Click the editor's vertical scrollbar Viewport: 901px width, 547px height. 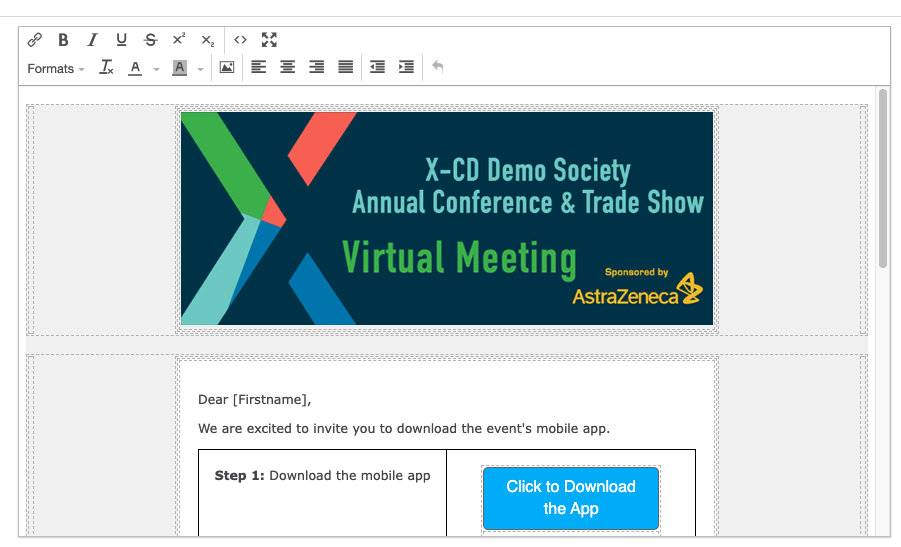click(x=883, y=180)
